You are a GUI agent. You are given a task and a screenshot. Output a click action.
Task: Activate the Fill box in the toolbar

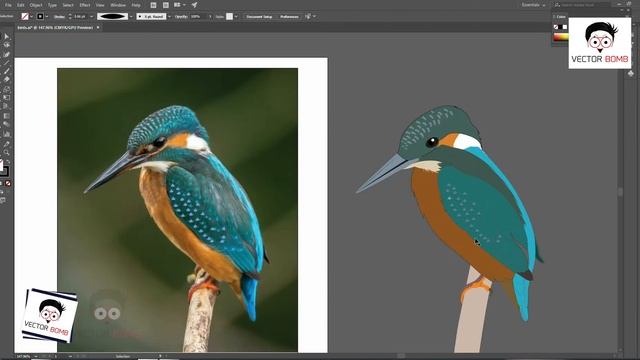(1, 166)
